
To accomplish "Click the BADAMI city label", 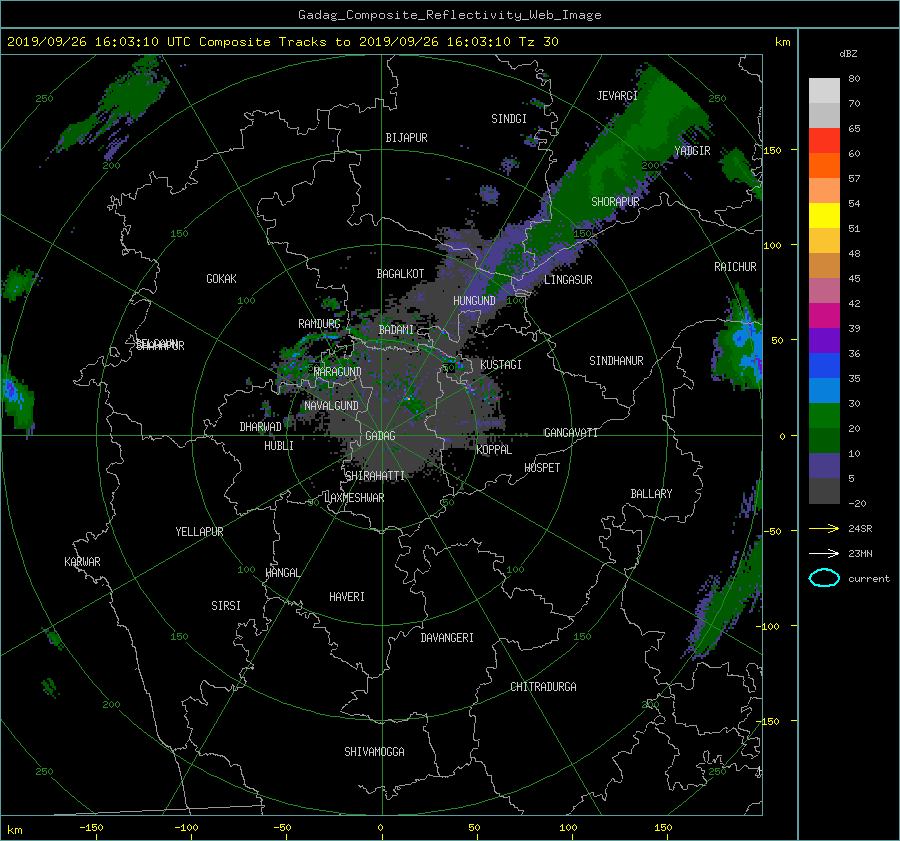I will point(396,330).
